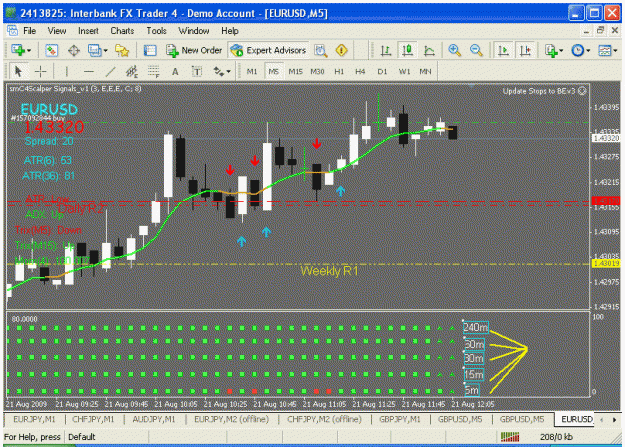Select the active M5 timeframe button
The image size is (625, 447).
pyautogui.click(x=273, y=71)
